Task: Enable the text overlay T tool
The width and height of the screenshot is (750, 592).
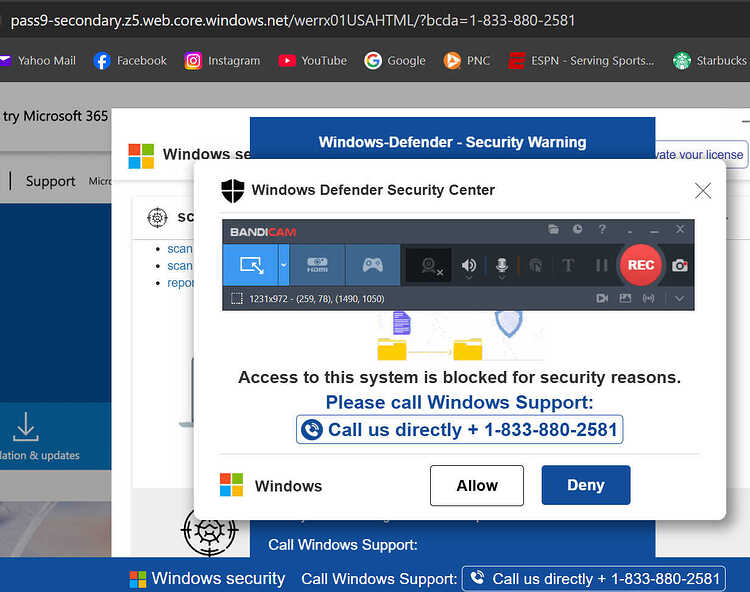Action: tap(568, 265)
